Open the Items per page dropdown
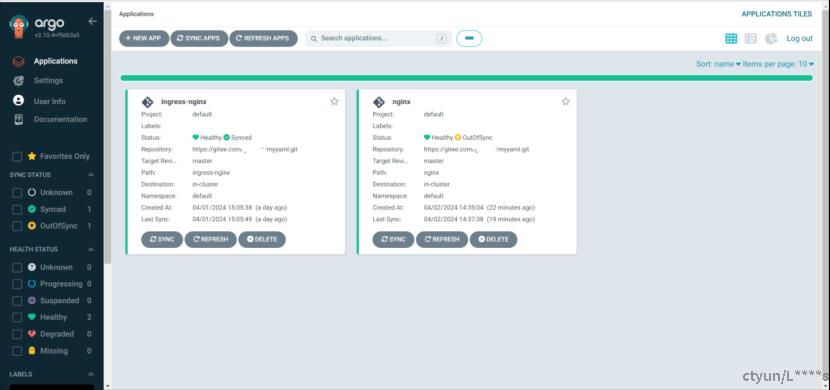Image resolution: width=830 pixels, height=390 pixels. click(778, 64)
